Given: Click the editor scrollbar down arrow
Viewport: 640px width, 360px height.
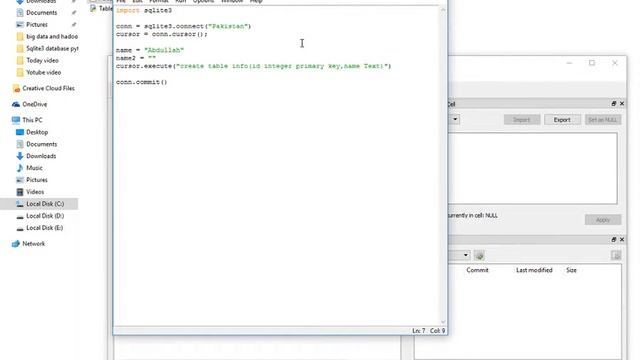Looking at the screenshot, I should coord(443,322).
